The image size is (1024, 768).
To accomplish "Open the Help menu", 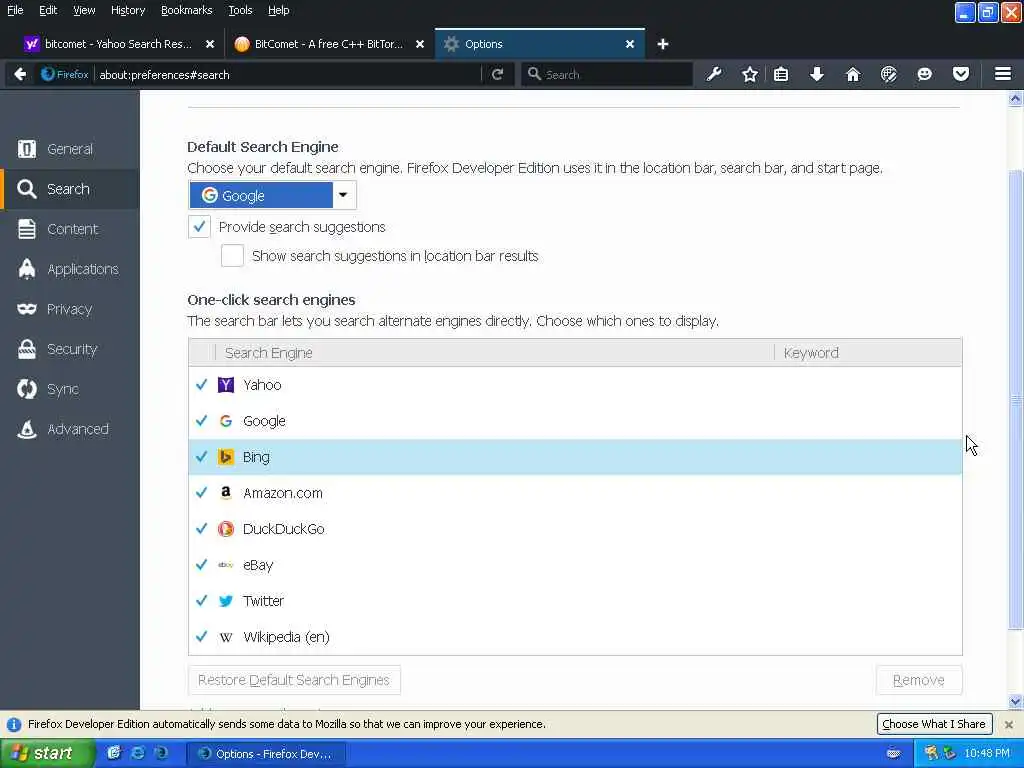I will [x=278, y=10].
